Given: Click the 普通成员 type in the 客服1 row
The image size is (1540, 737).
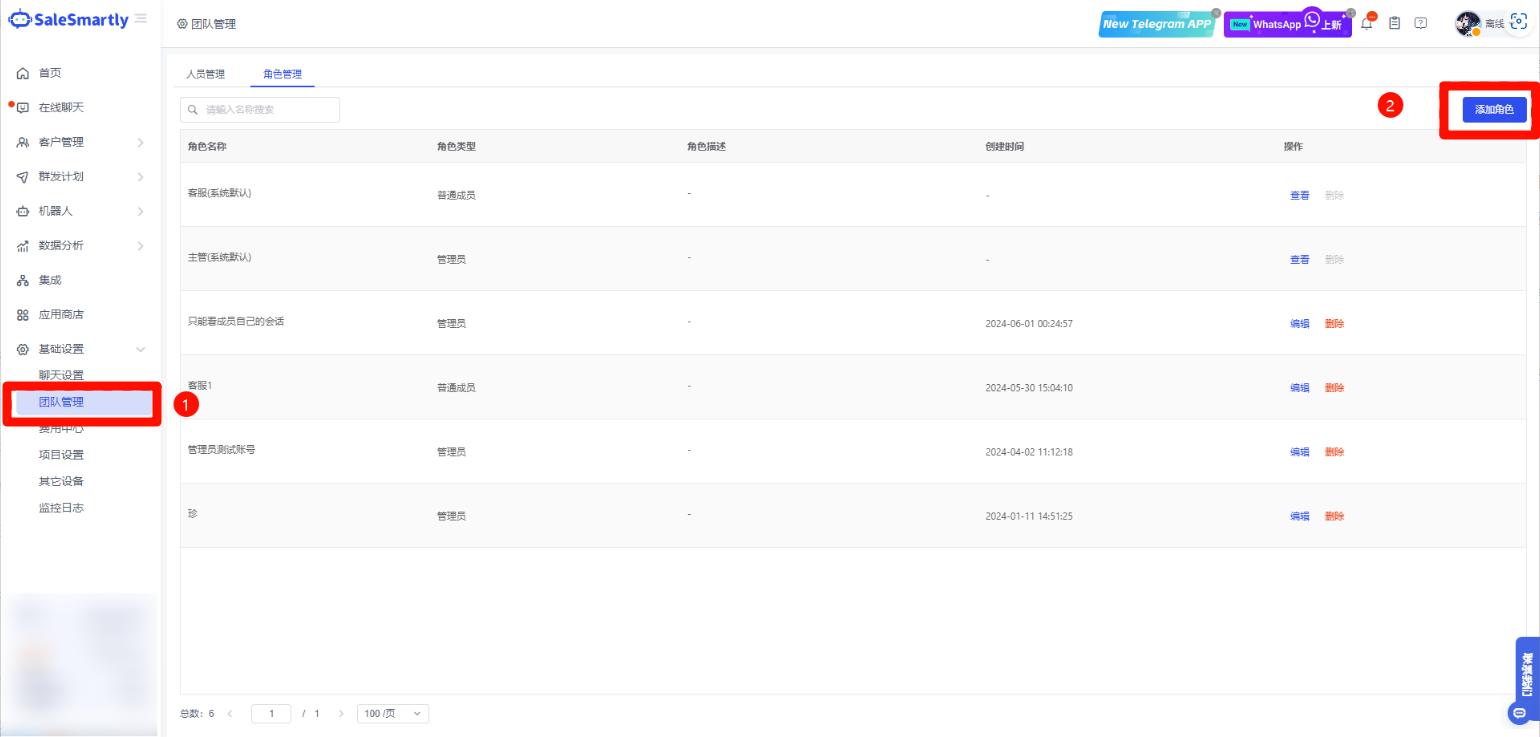Looking at the screenshot, I should tap(456, 388).
